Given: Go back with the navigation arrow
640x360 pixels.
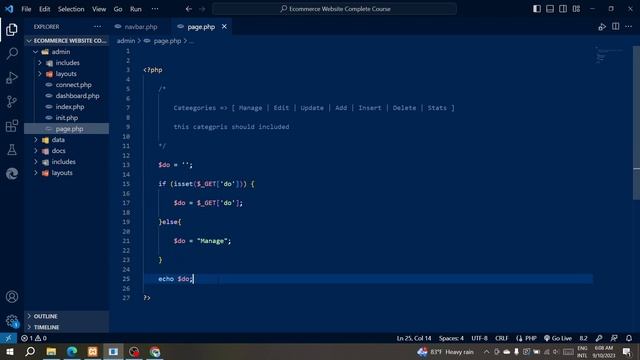Looking at the screenshot, I should coord(189,9).
